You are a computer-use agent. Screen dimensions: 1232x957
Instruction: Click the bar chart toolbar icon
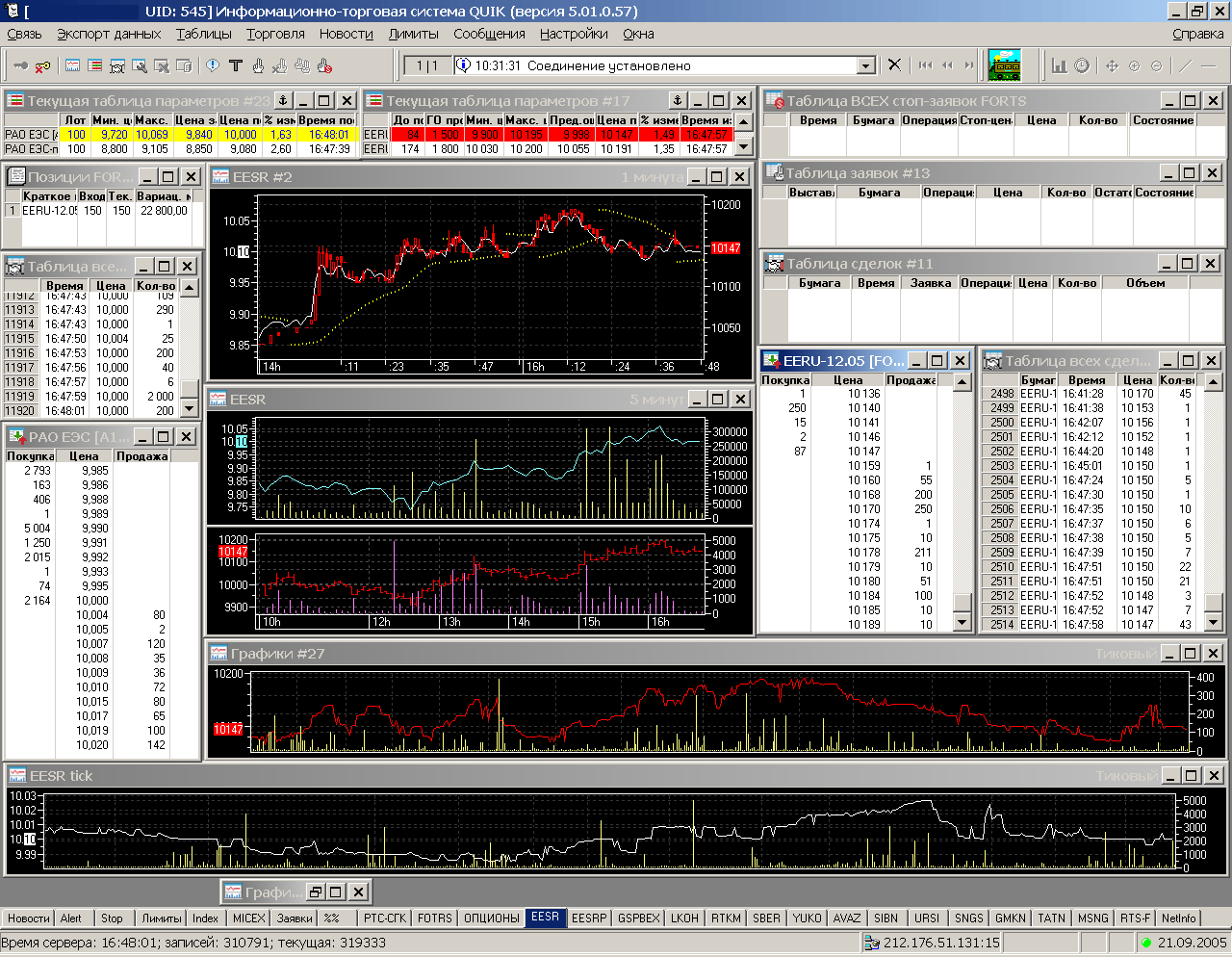(x=1060, y=65)
